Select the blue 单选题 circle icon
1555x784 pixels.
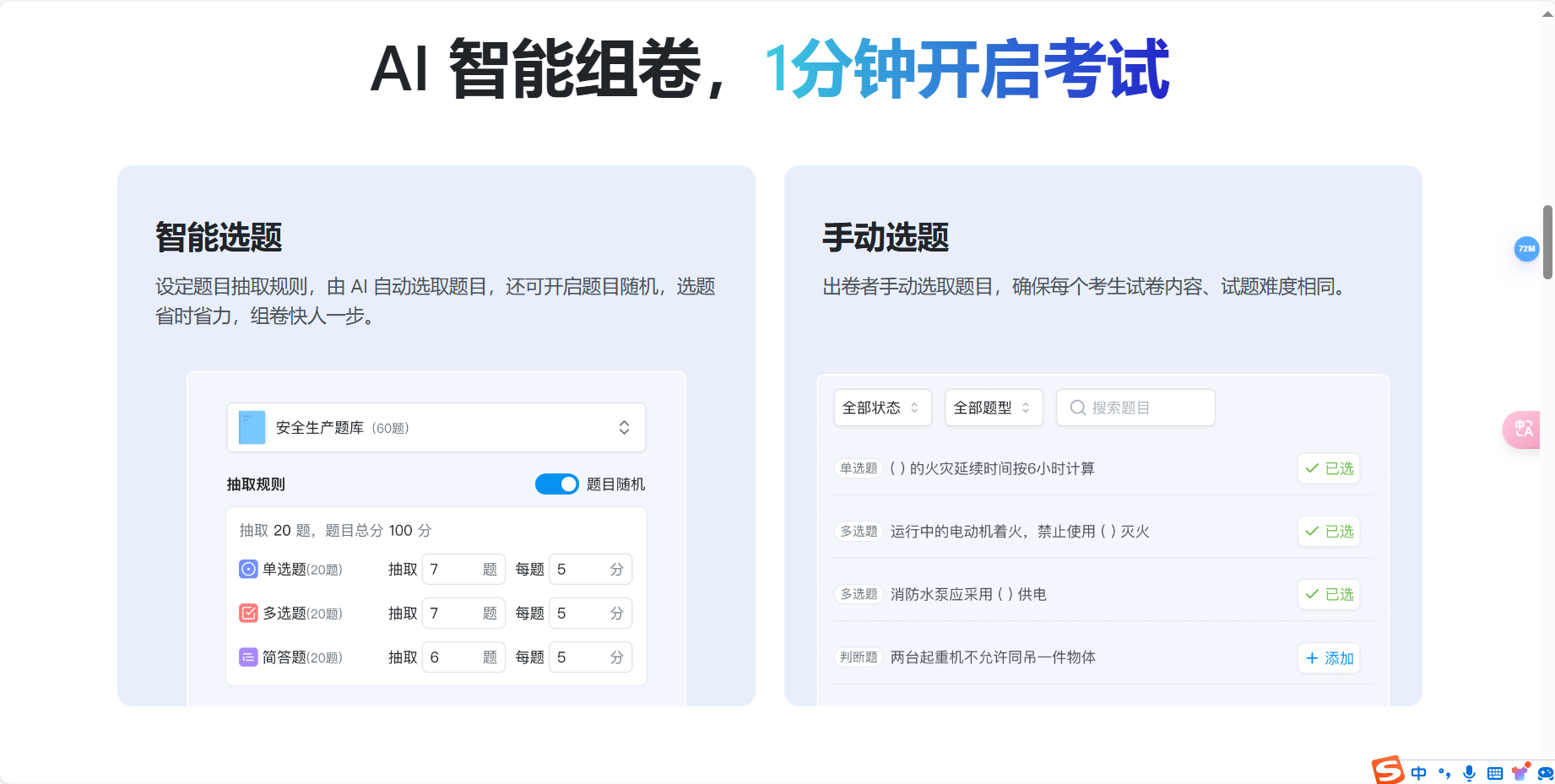[247, 569]
